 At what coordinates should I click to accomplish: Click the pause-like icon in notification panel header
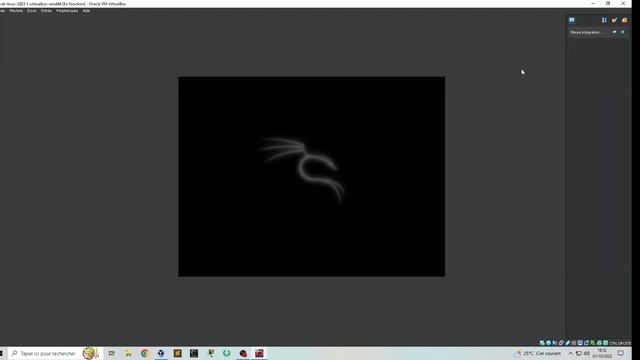click(x=604, y=20)
